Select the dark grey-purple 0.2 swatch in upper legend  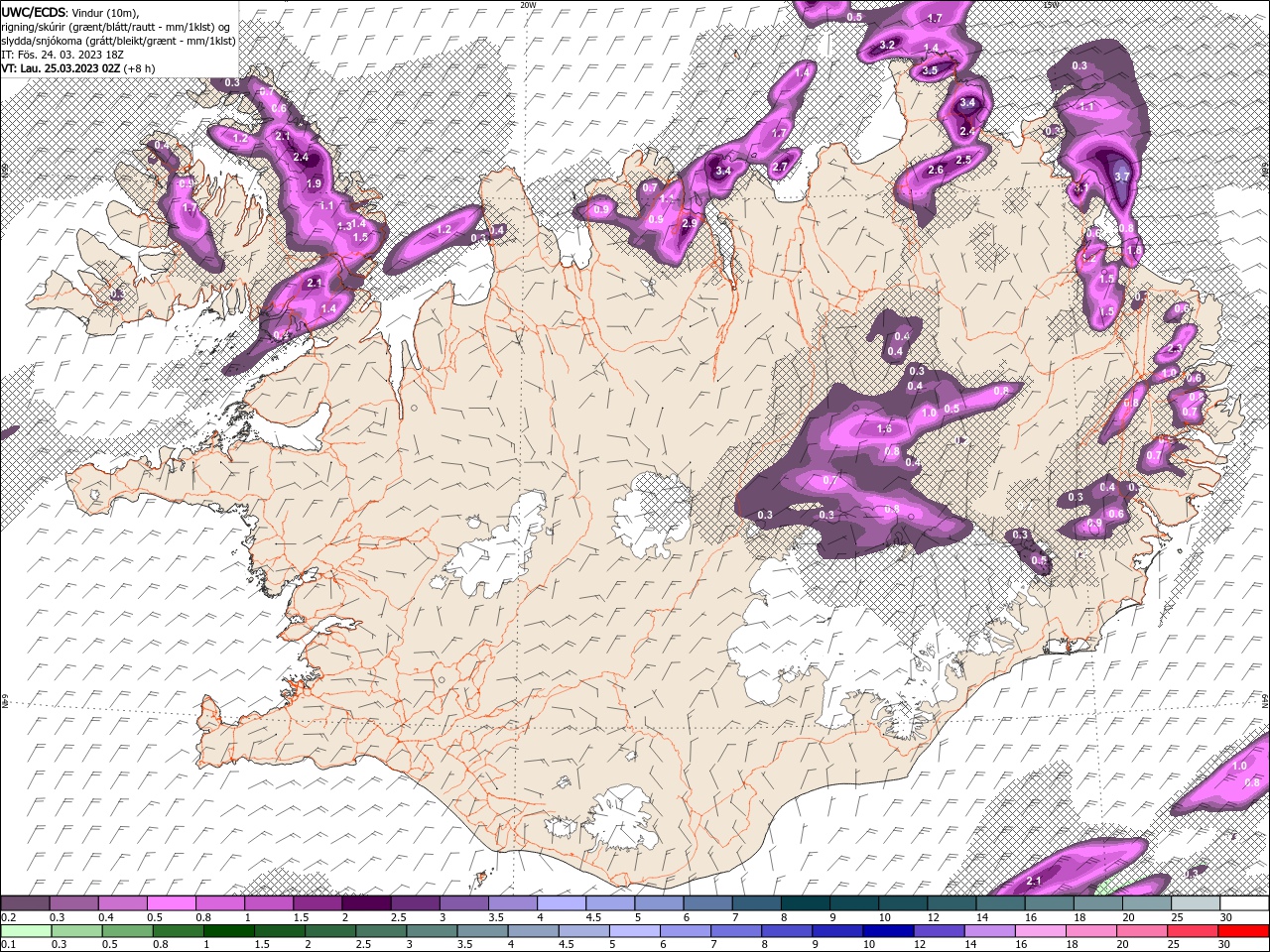26,903
